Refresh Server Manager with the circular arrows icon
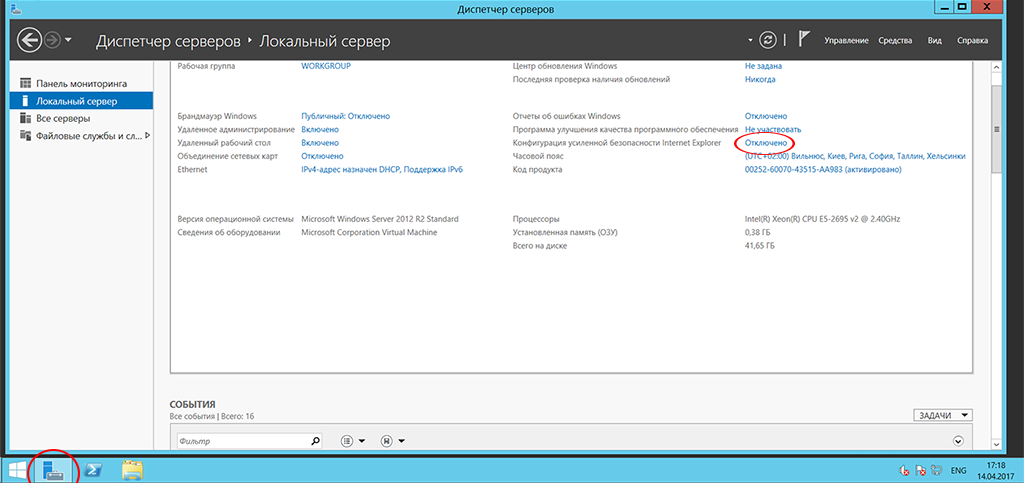The image size is (1024, 483). click(768, 40)
